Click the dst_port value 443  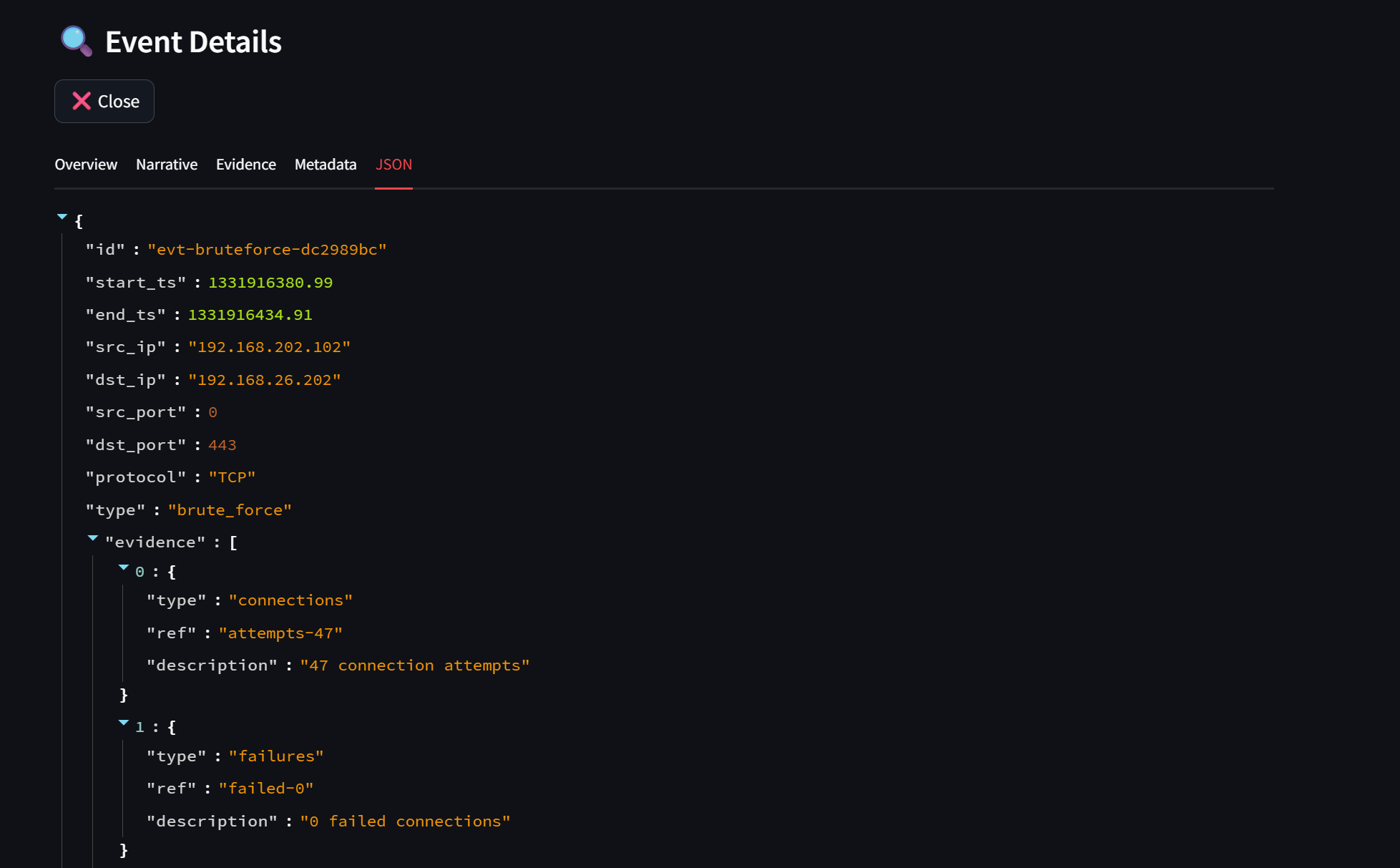[222, 445]
